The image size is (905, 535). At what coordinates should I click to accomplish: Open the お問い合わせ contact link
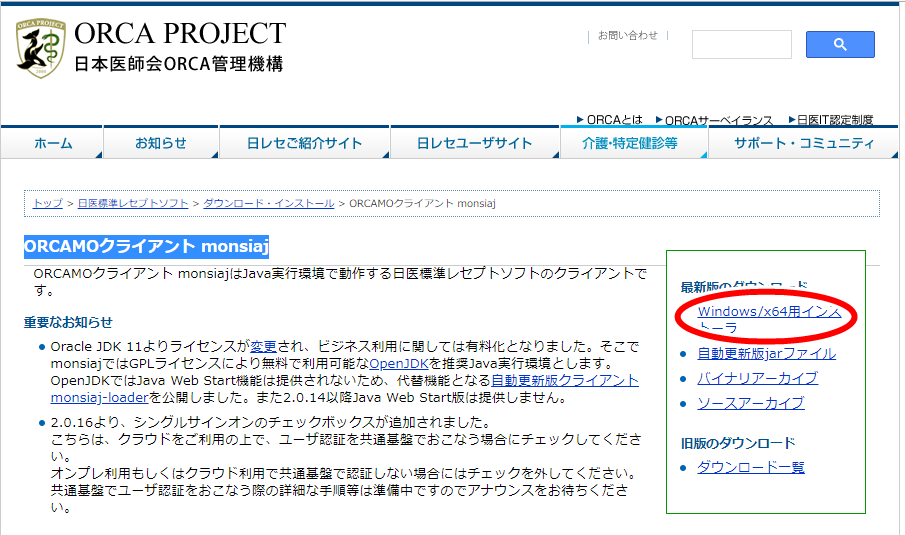click(x=627, y=35)
